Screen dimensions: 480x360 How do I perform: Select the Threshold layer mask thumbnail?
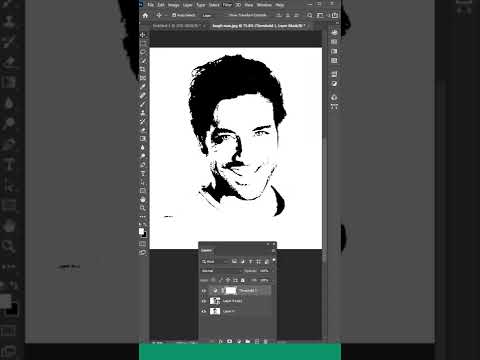tap(231, 291)
